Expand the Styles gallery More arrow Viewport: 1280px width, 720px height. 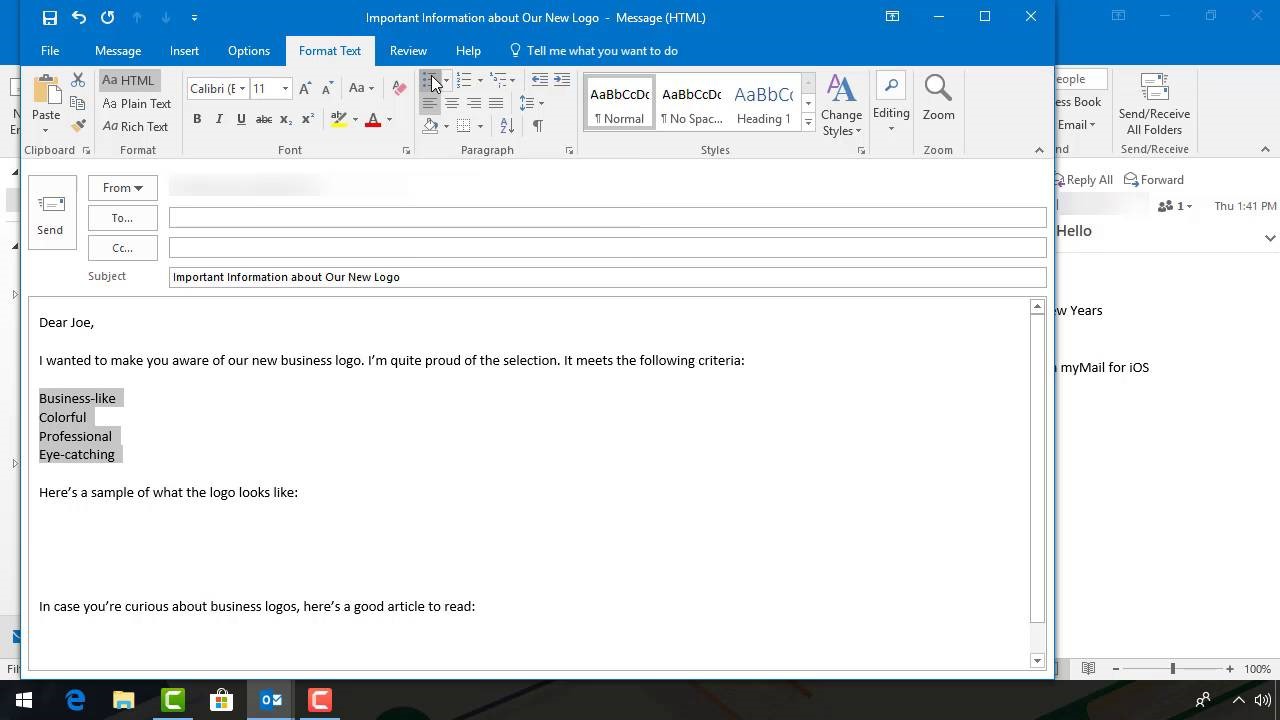(x=808, y=122)
